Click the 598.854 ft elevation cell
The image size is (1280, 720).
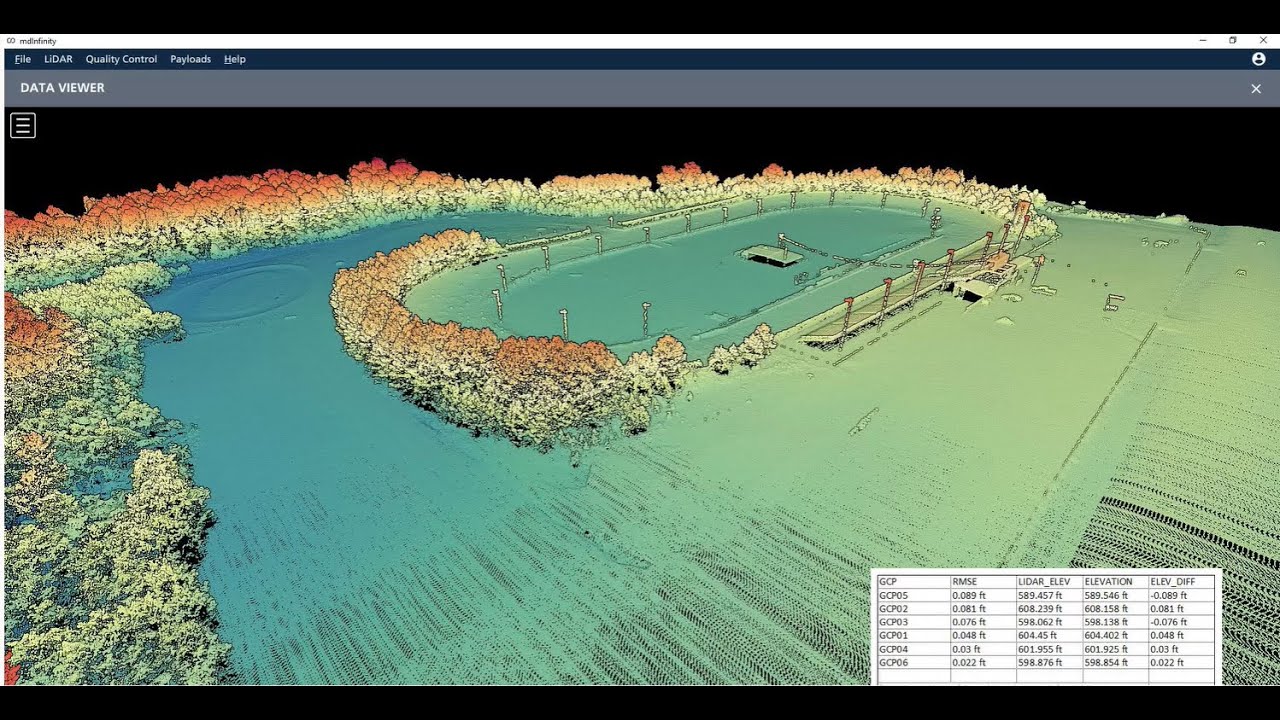point(1115,662)
